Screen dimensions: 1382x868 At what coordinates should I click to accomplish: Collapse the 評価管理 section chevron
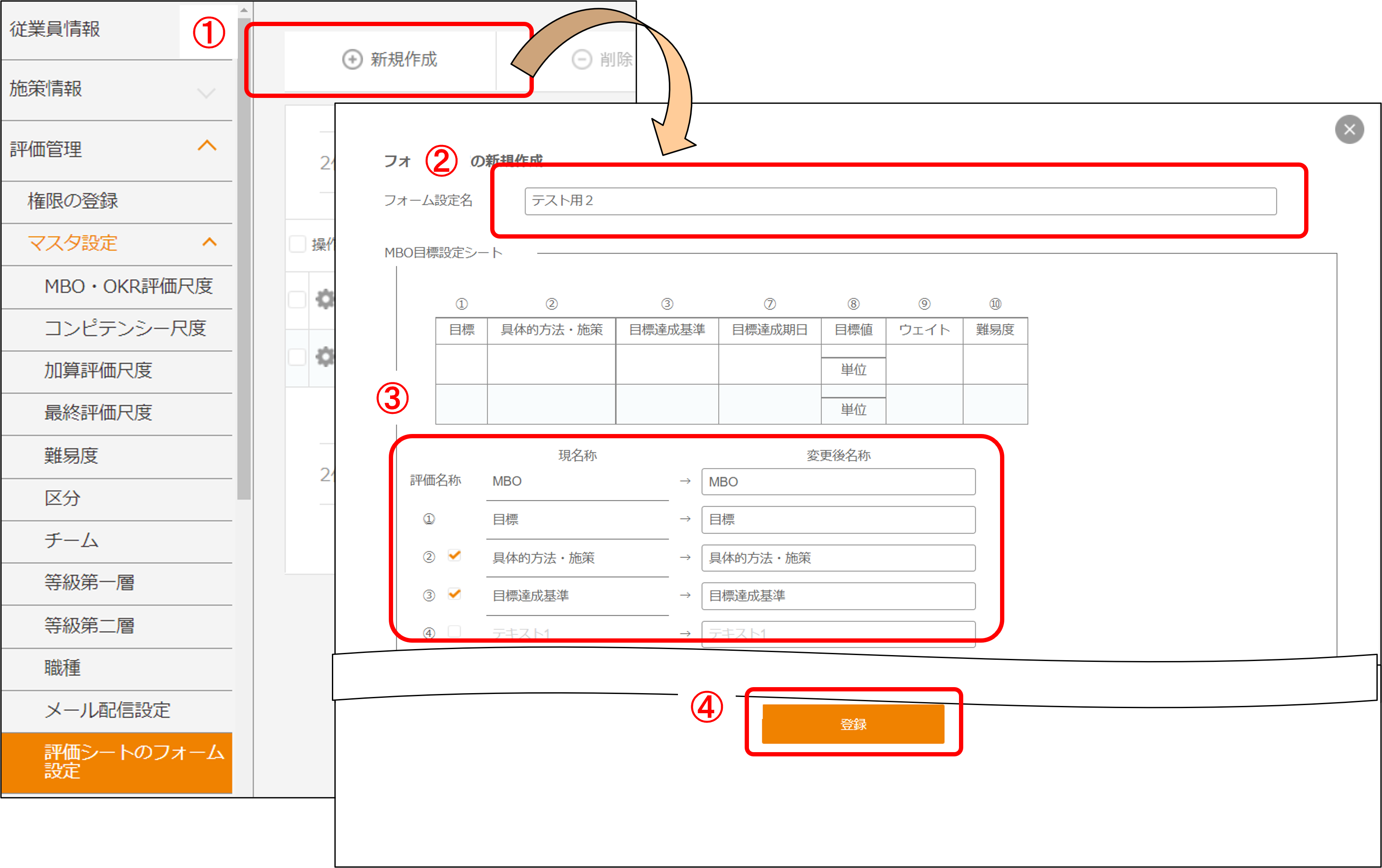point(207,146)
